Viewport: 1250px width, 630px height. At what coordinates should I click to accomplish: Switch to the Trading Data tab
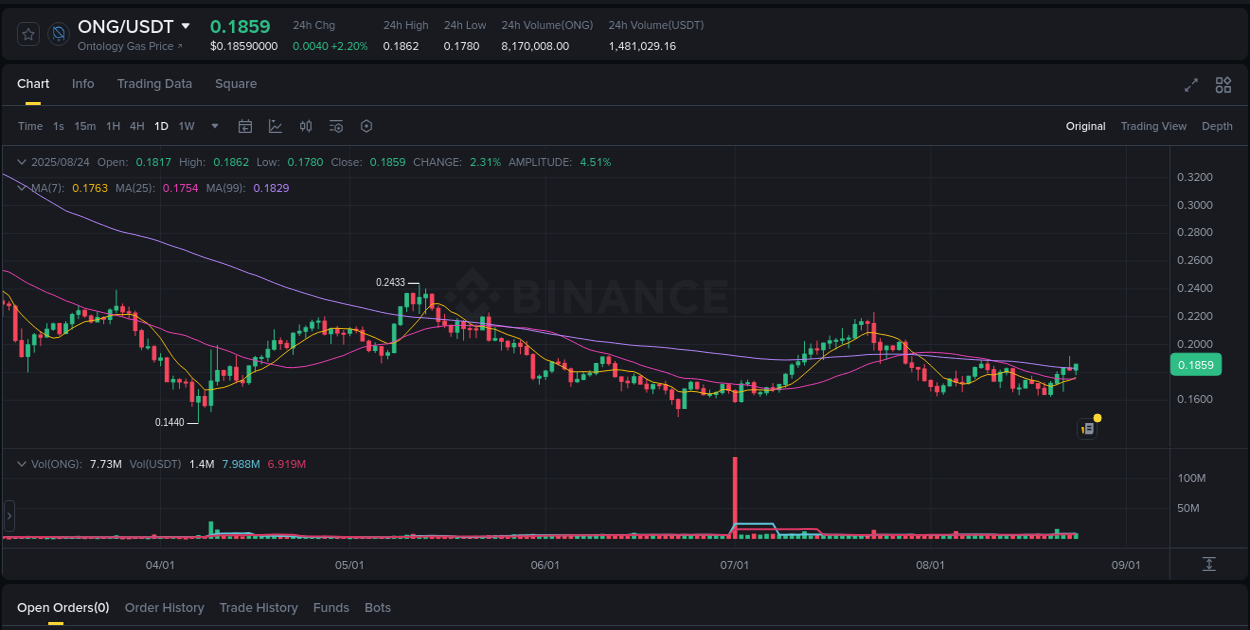tap(155, 84)
